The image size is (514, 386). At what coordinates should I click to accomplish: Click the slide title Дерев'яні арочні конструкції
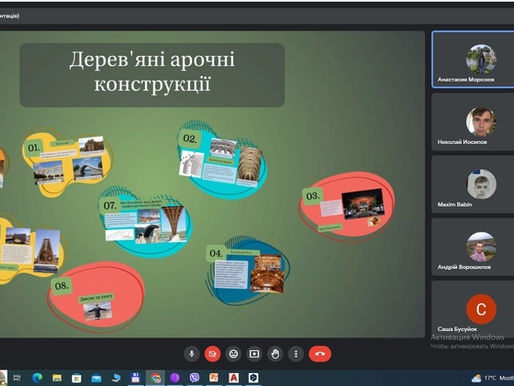tap(152, 71)
